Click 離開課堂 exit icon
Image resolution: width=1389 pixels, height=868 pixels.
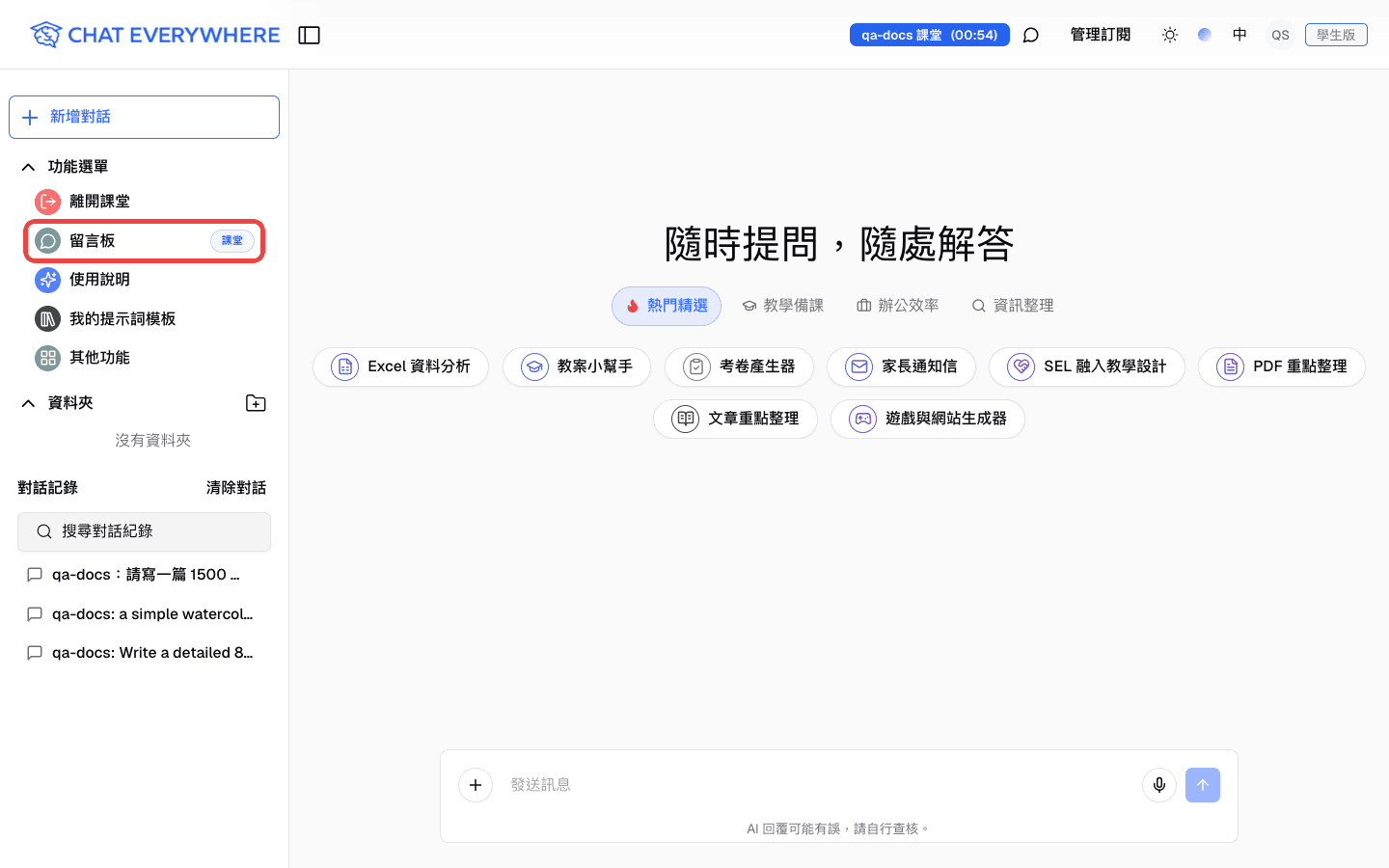(x=47, y=202)
